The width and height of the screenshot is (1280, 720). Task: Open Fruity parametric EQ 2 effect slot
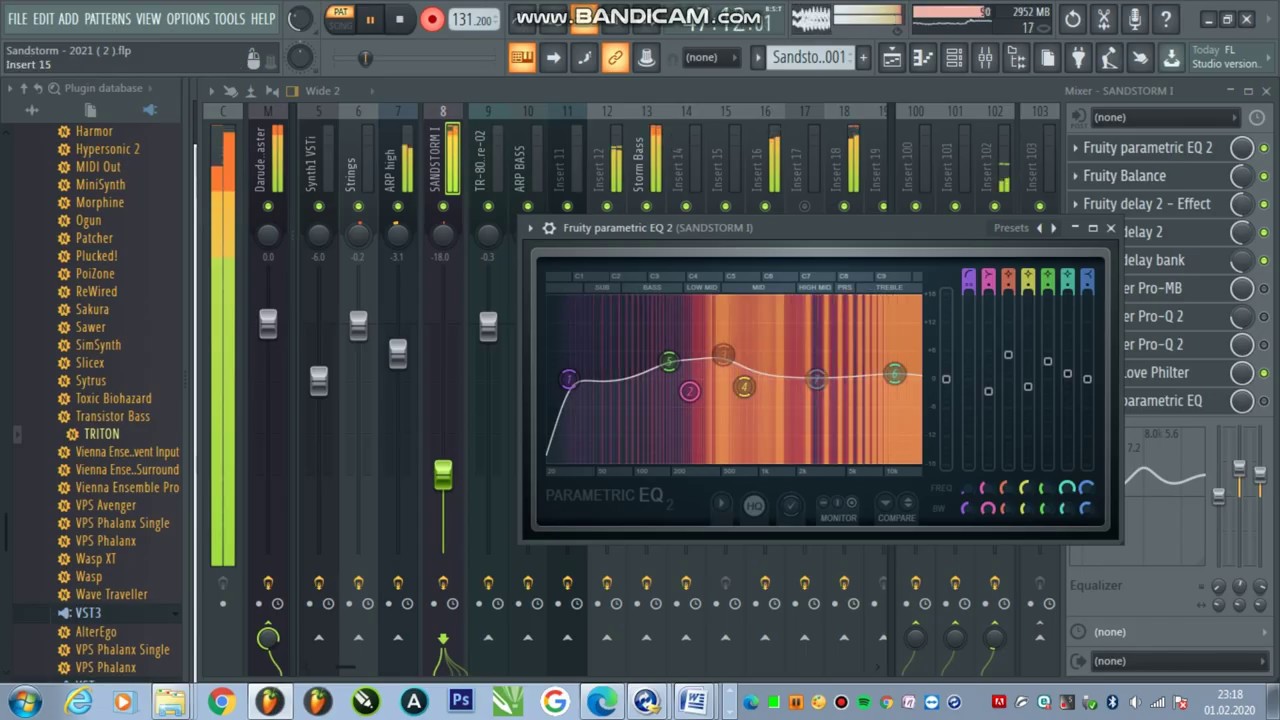1147,148
